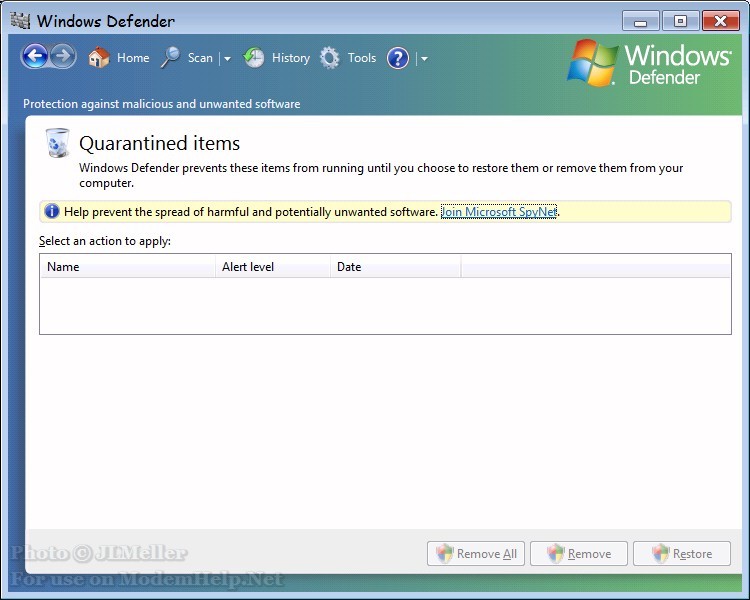Image resolution: width=750 pixels, height=600 pixels.
Task: Click the Scan magnifying glass icon
Action: [x=170, y=58]
